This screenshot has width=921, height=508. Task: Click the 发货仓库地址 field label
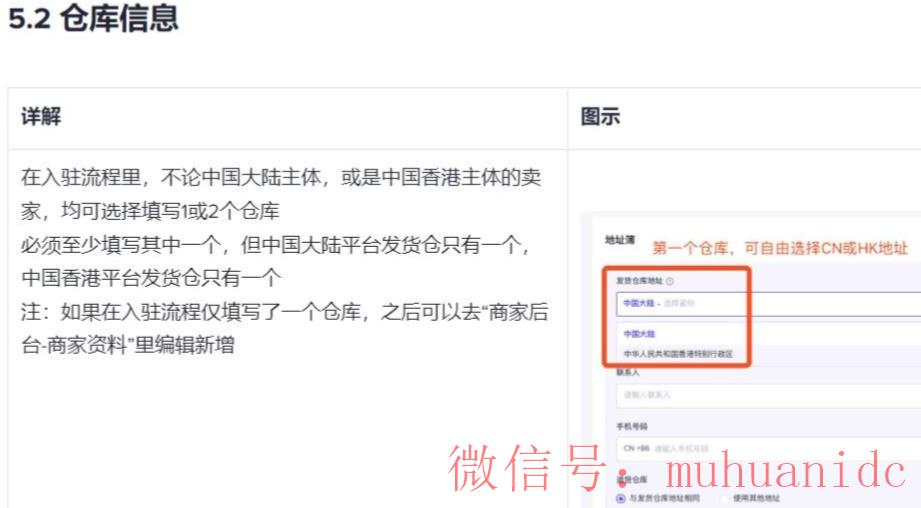pos(637,282)
